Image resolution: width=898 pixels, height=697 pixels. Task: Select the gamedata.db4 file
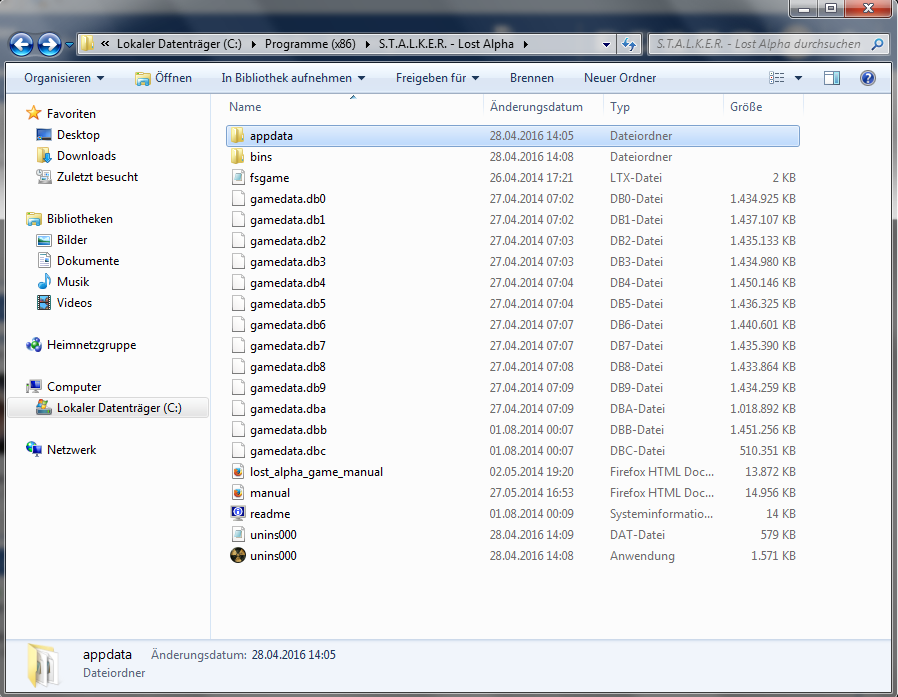[x=513, y=283]
